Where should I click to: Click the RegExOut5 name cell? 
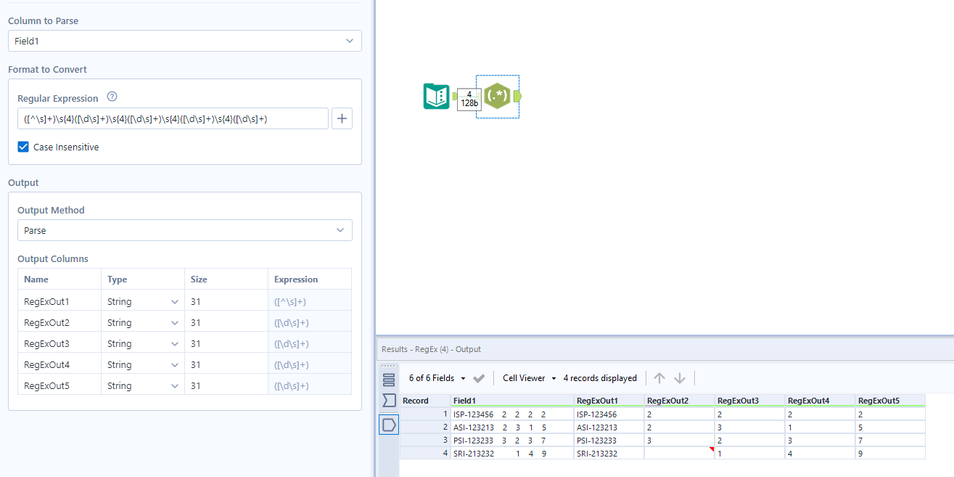(x=60, y=386)
